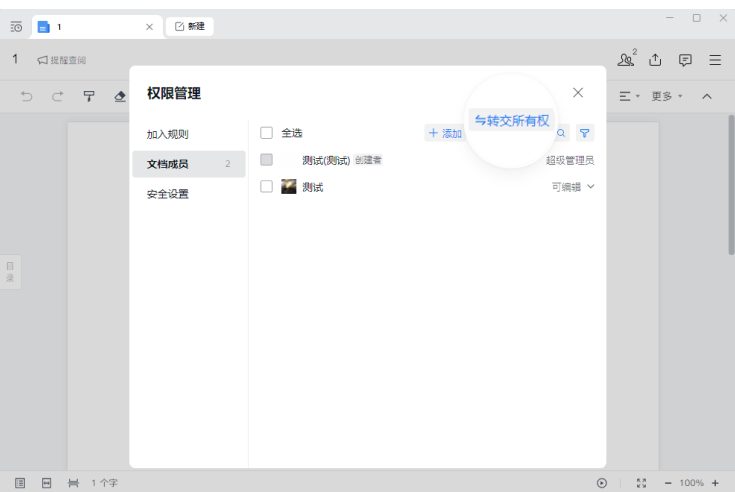Collapse the toolbar with the up chevron

click(707, 96)
